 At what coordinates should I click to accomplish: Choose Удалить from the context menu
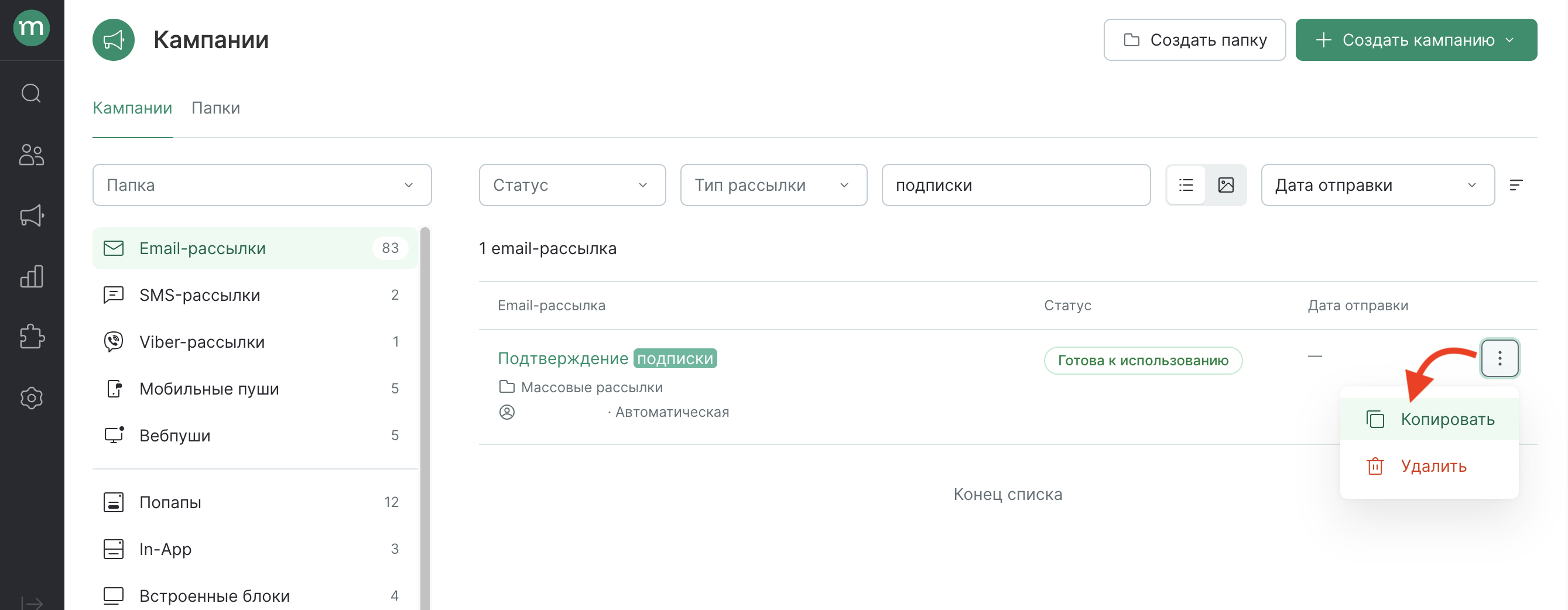pyautogui.click(x=1429, y=467)
